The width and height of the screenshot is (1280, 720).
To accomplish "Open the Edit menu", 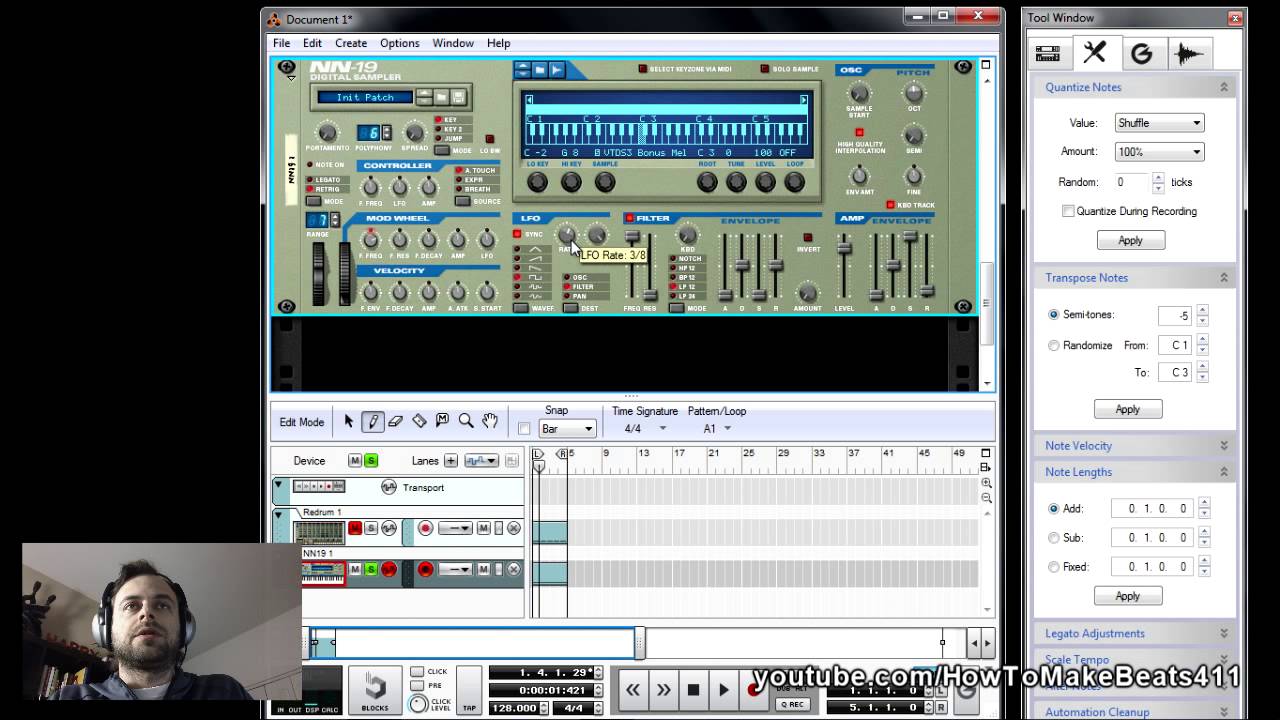I will click(x=312, y=43).
